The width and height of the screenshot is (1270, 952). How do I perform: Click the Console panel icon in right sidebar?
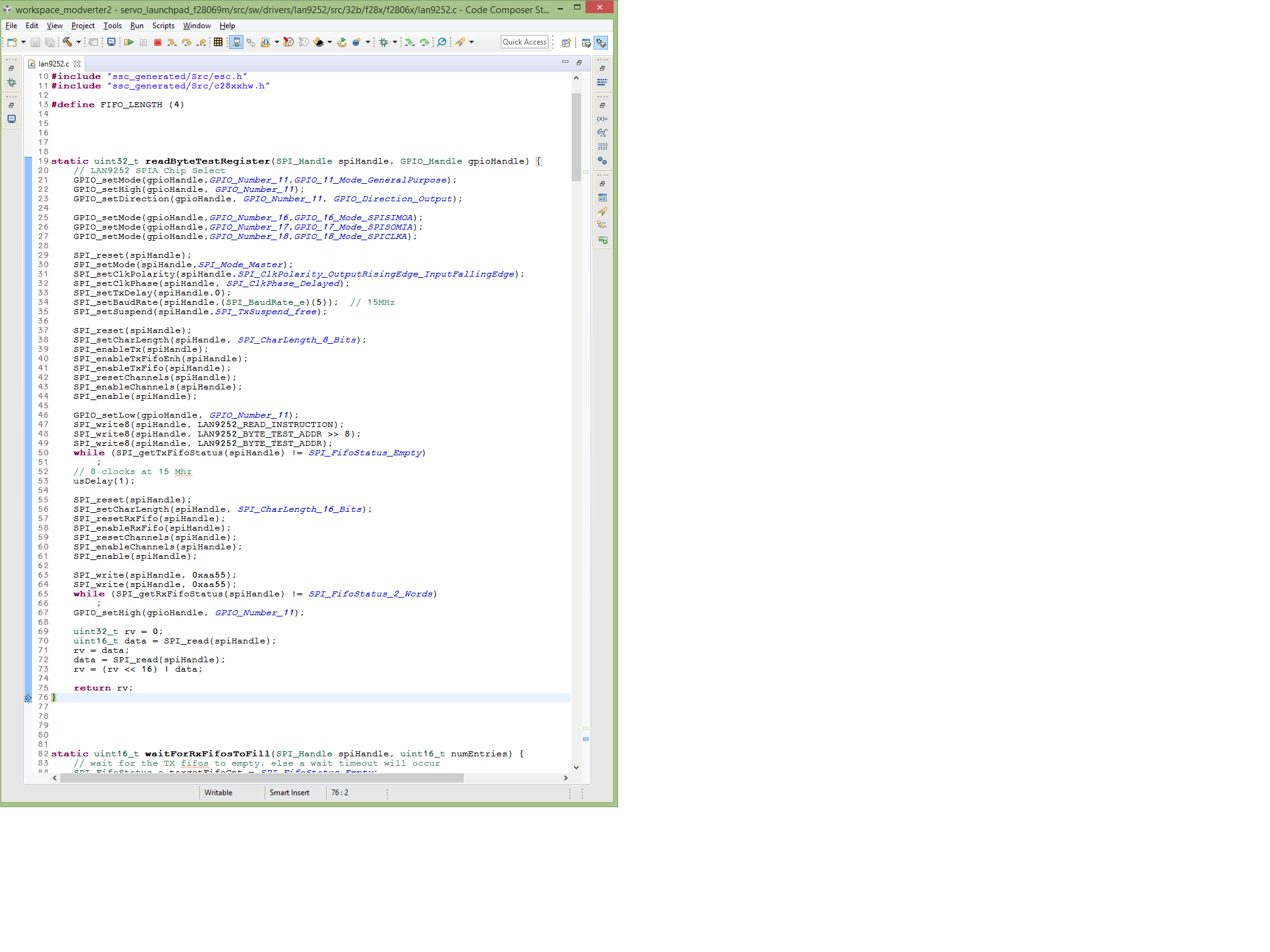pyautogui.click(x=602, y=198)
